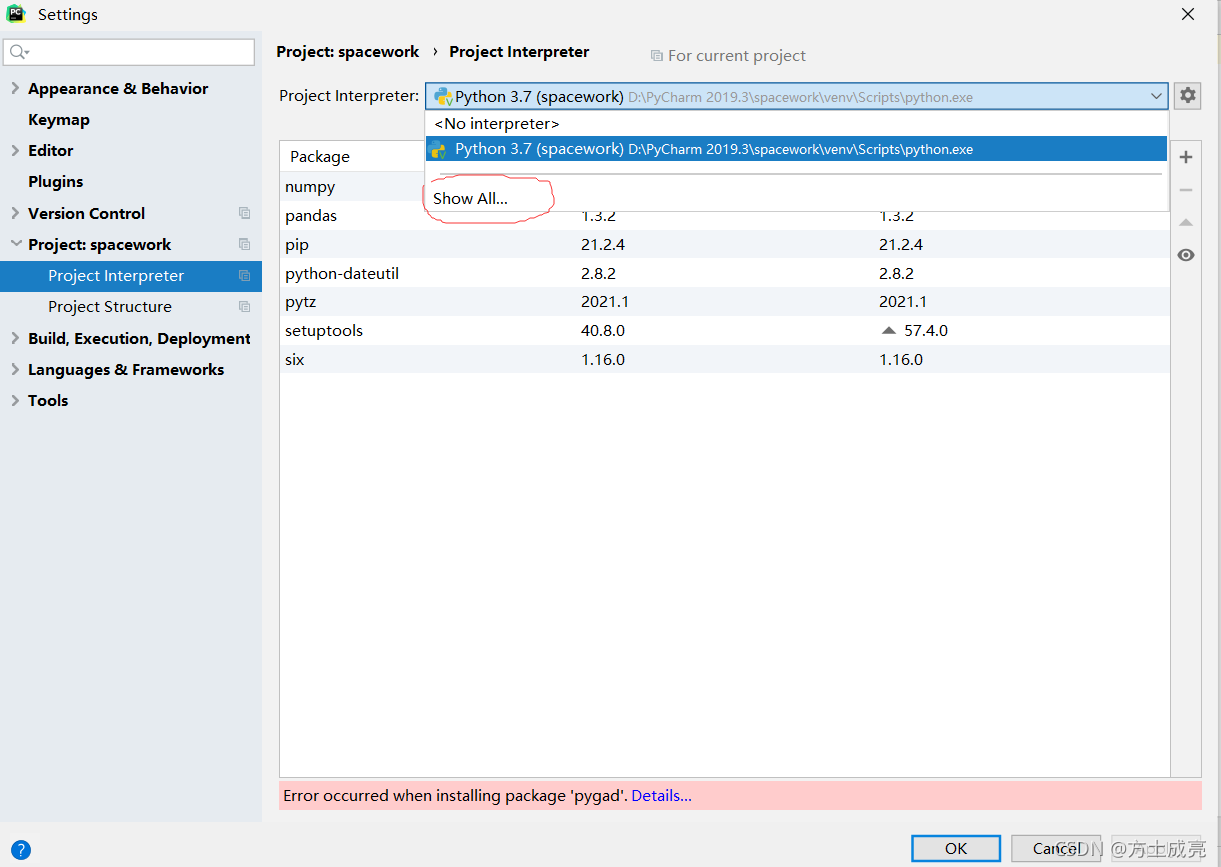Open the Plugins settings page
Viewport: 1221px width, 867px height.
tap(55, 181)
